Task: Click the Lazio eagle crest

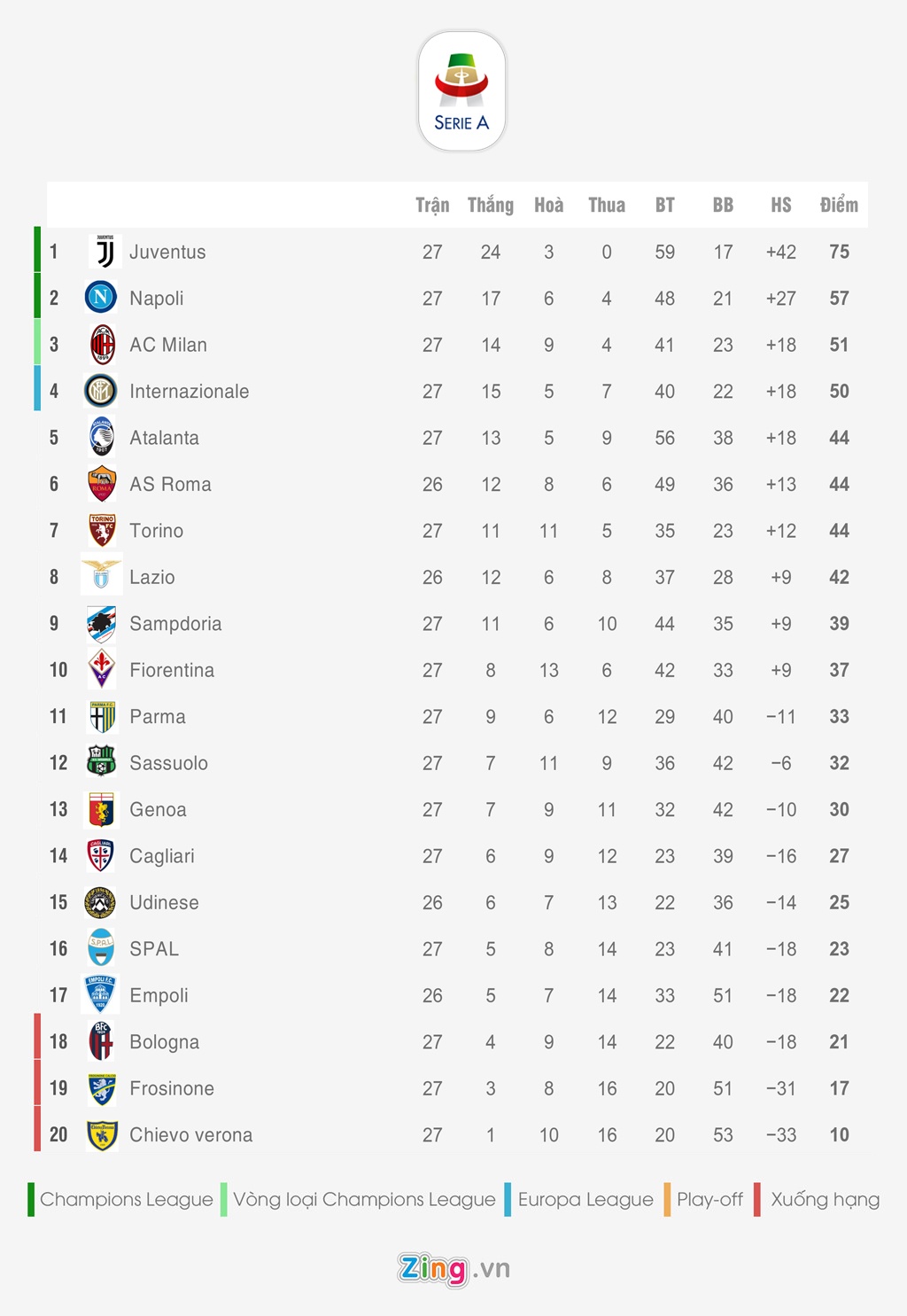Action: coord(101,575)
